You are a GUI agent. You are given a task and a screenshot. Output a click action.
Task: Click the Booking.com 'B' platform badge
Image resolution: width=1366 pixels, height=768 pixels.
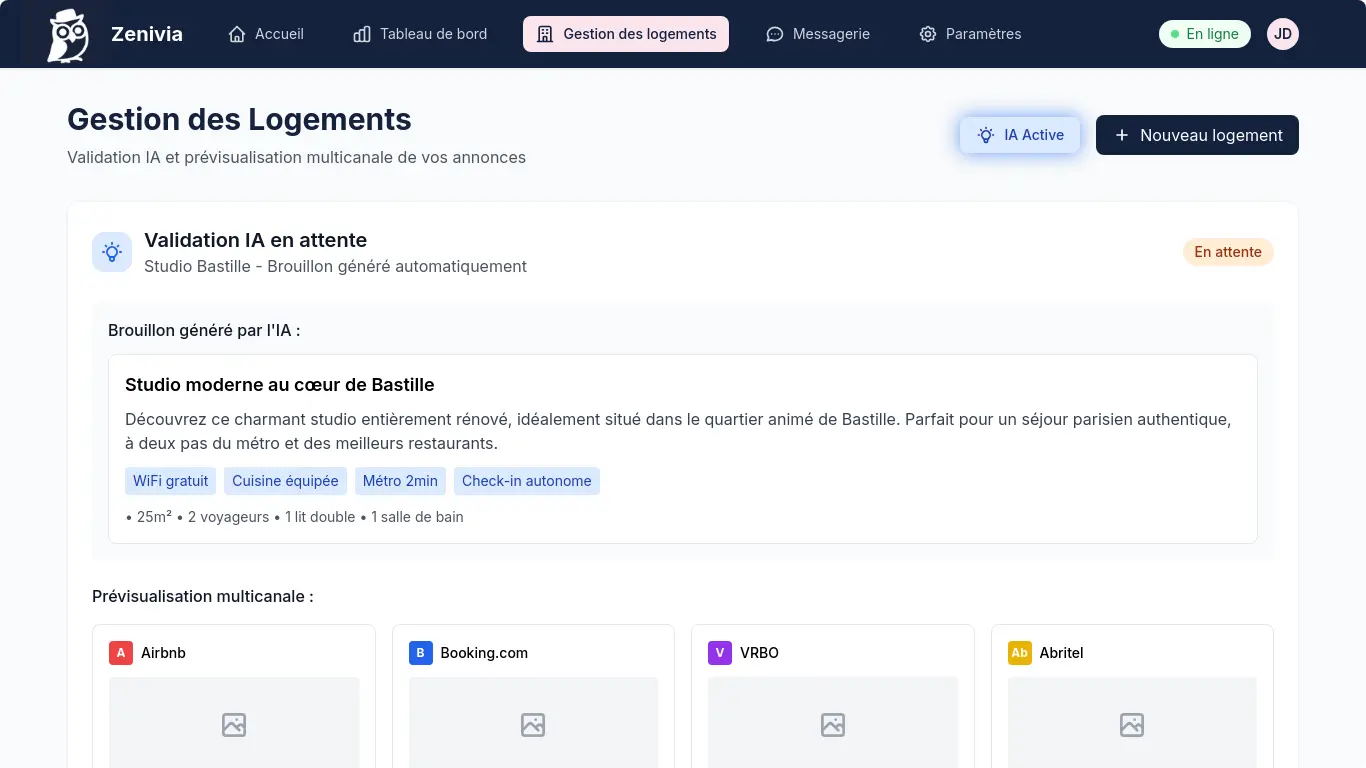pos(420,652)
